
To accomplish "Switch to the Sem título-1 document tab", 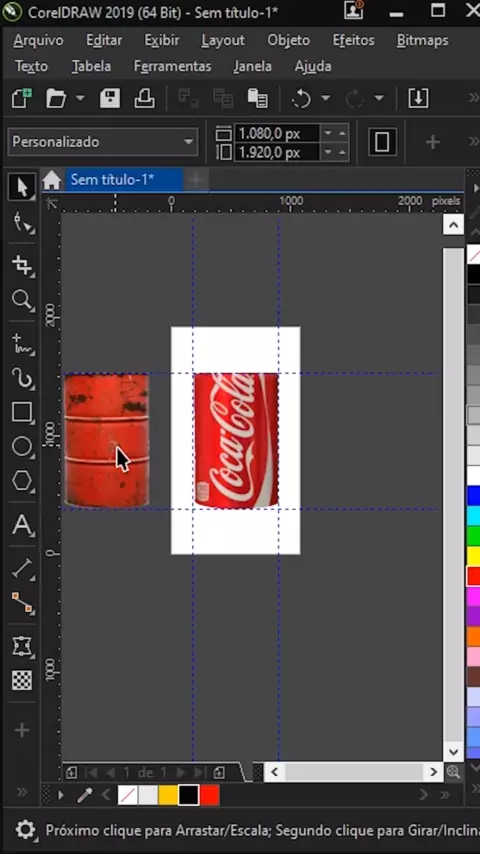I will 124,180.
